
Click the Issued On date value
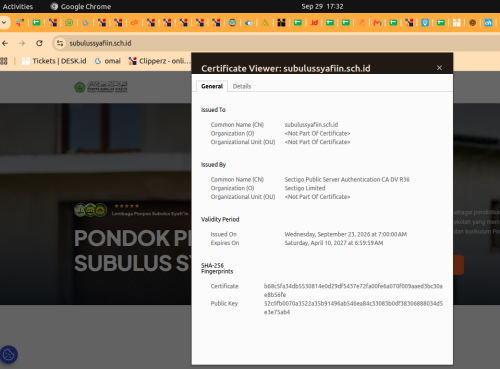[346, 234]
